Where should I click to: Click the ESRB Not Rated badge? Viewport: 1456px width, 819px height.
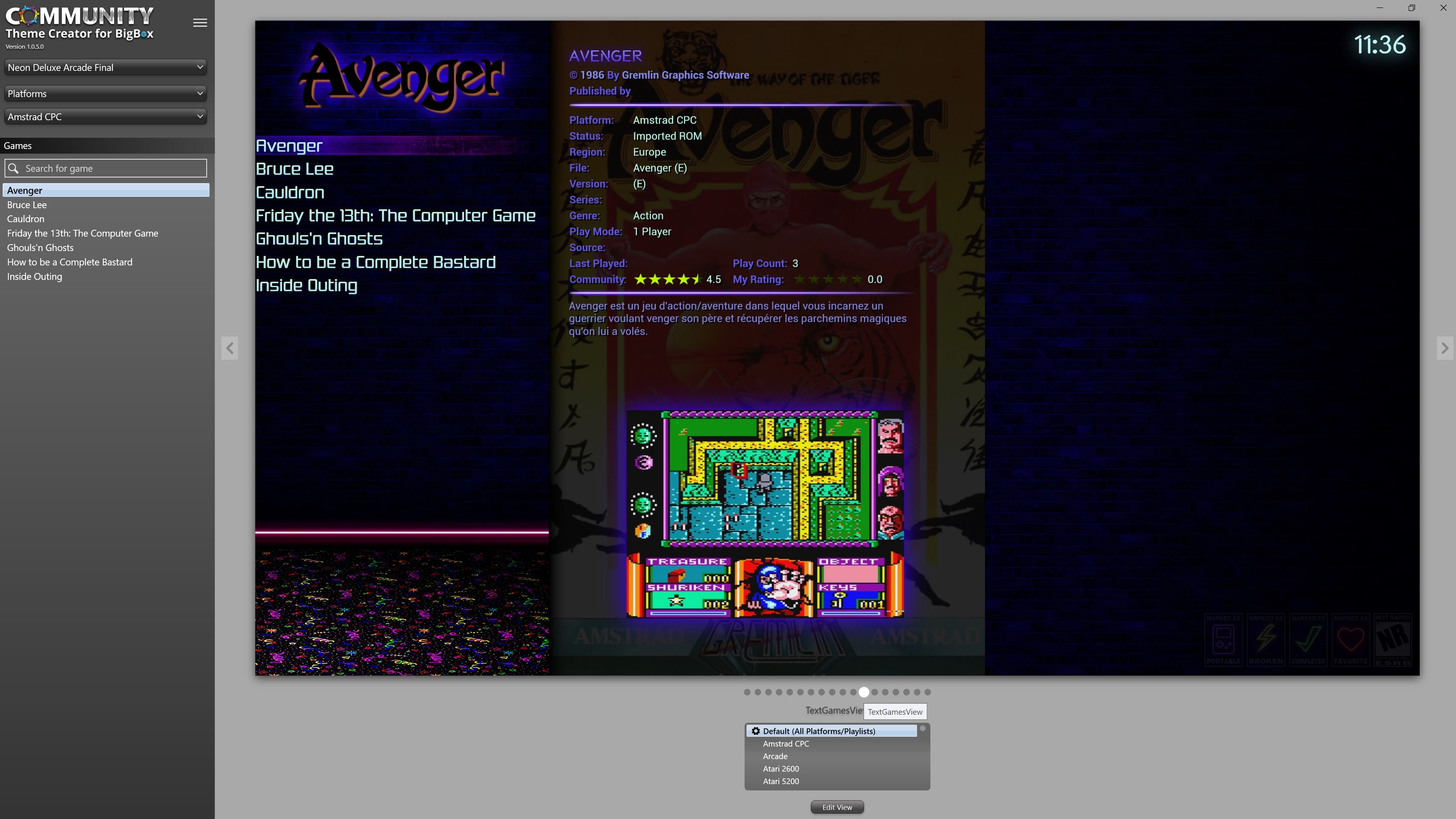[1393, 640]
